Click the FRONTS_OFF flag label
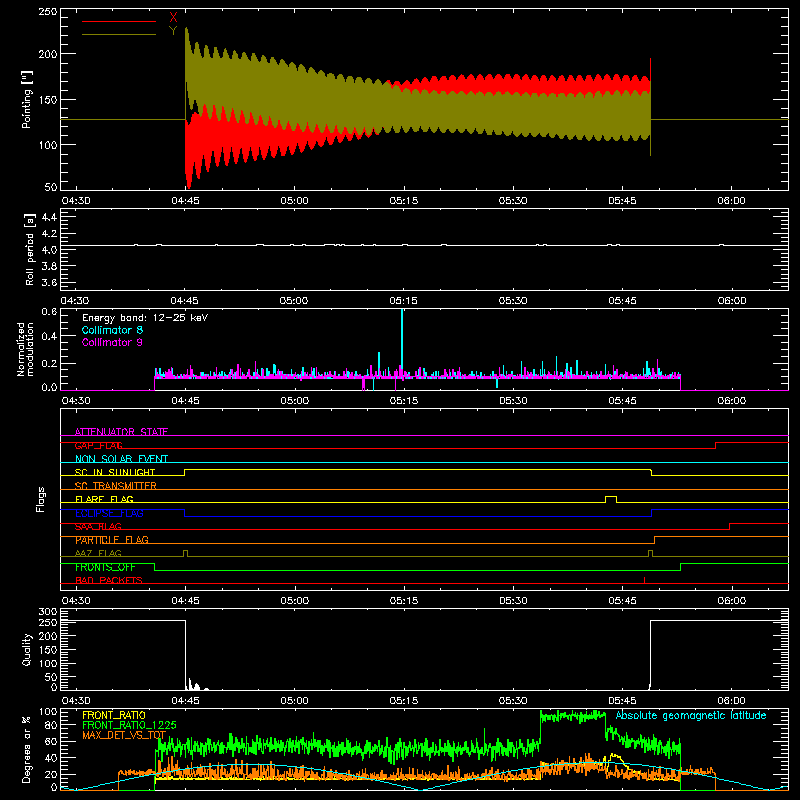This screenshot has width=800, height=800. pyautogui.click(x=105, y=567)
